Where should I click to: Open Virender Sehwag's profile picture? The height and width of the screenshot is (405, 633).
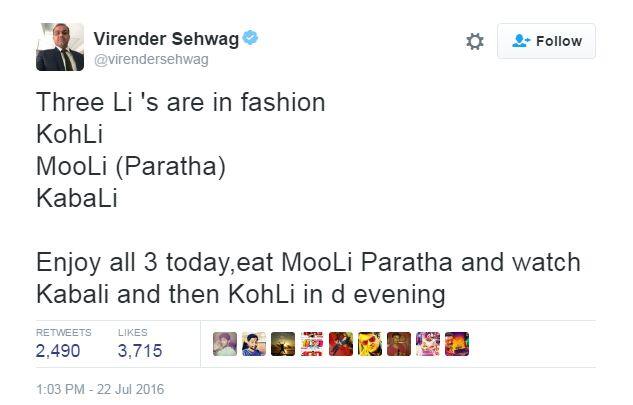pyautogui.click(x=60, y=47)
